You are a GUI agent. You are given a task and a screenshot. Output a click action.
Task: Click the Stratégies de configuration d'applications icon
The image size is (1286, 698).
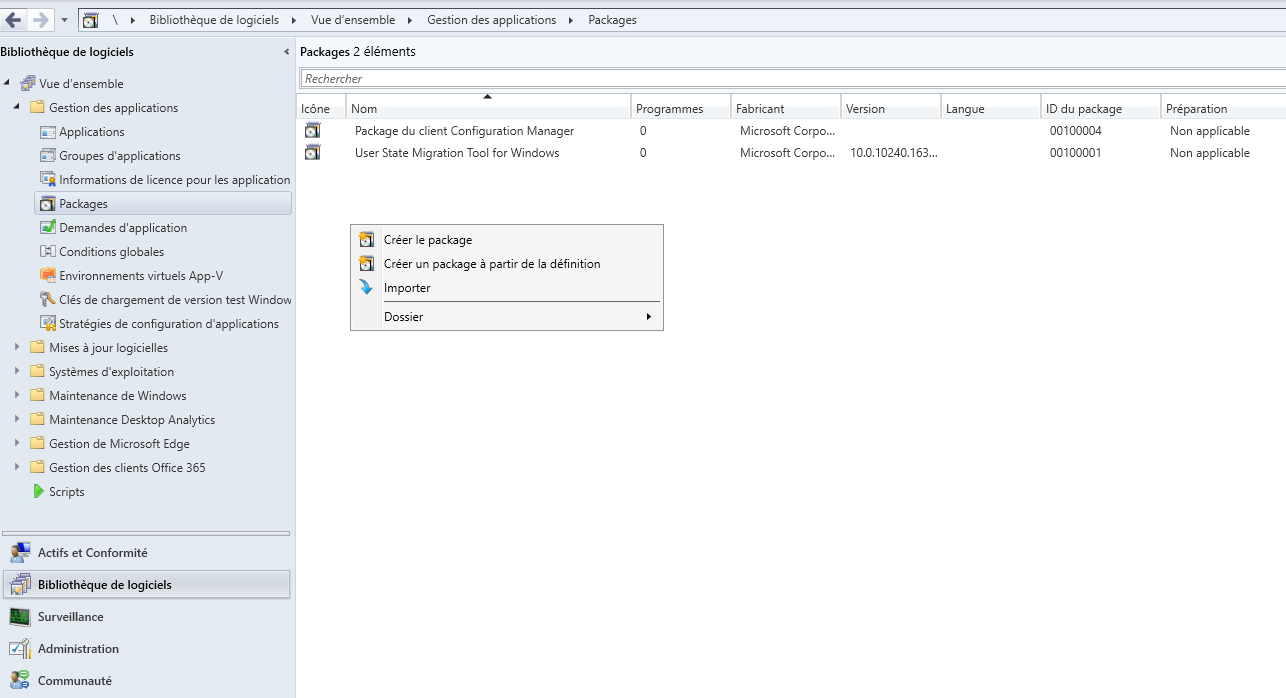click(48, 324)
